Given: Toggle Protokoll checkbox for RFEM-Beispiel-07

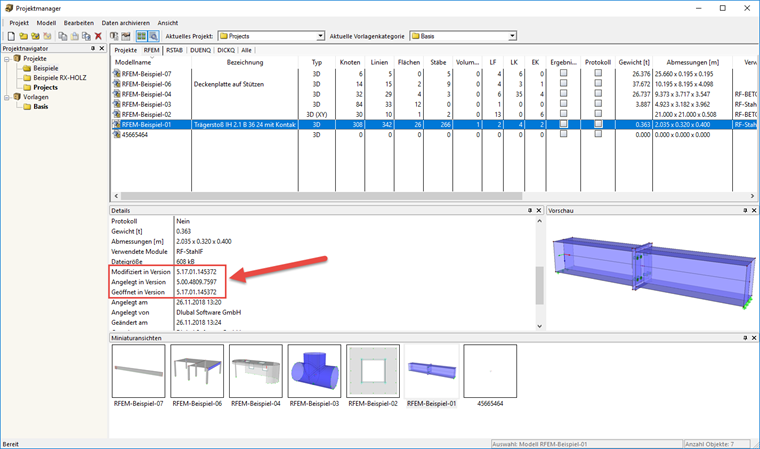Looking at the screenshot, I should tap(598, 73).
